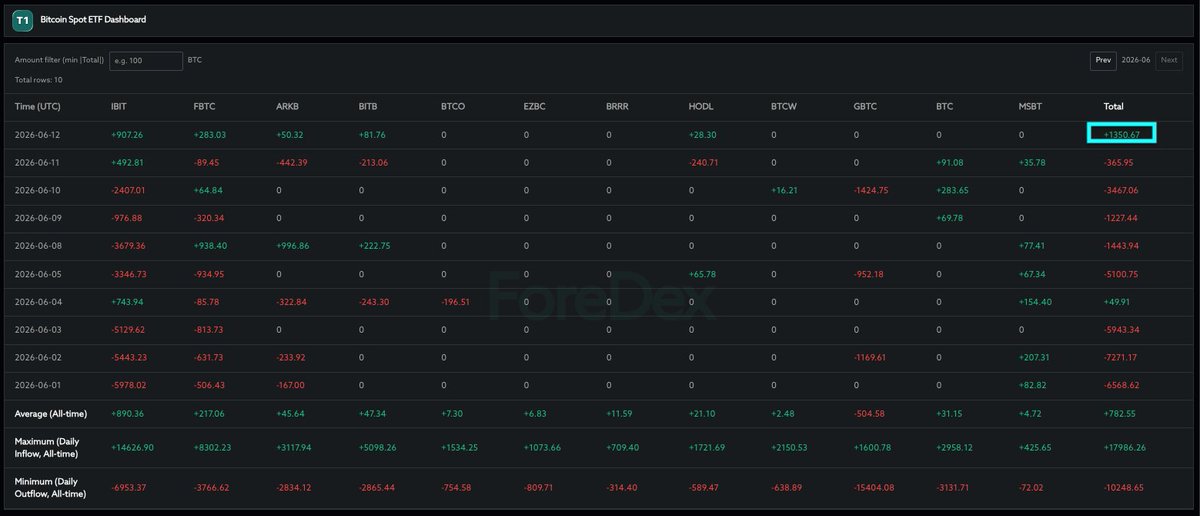The image size is (1200, 516).
Task: Click the 2026-06-10 date cell
Action: 36,190
